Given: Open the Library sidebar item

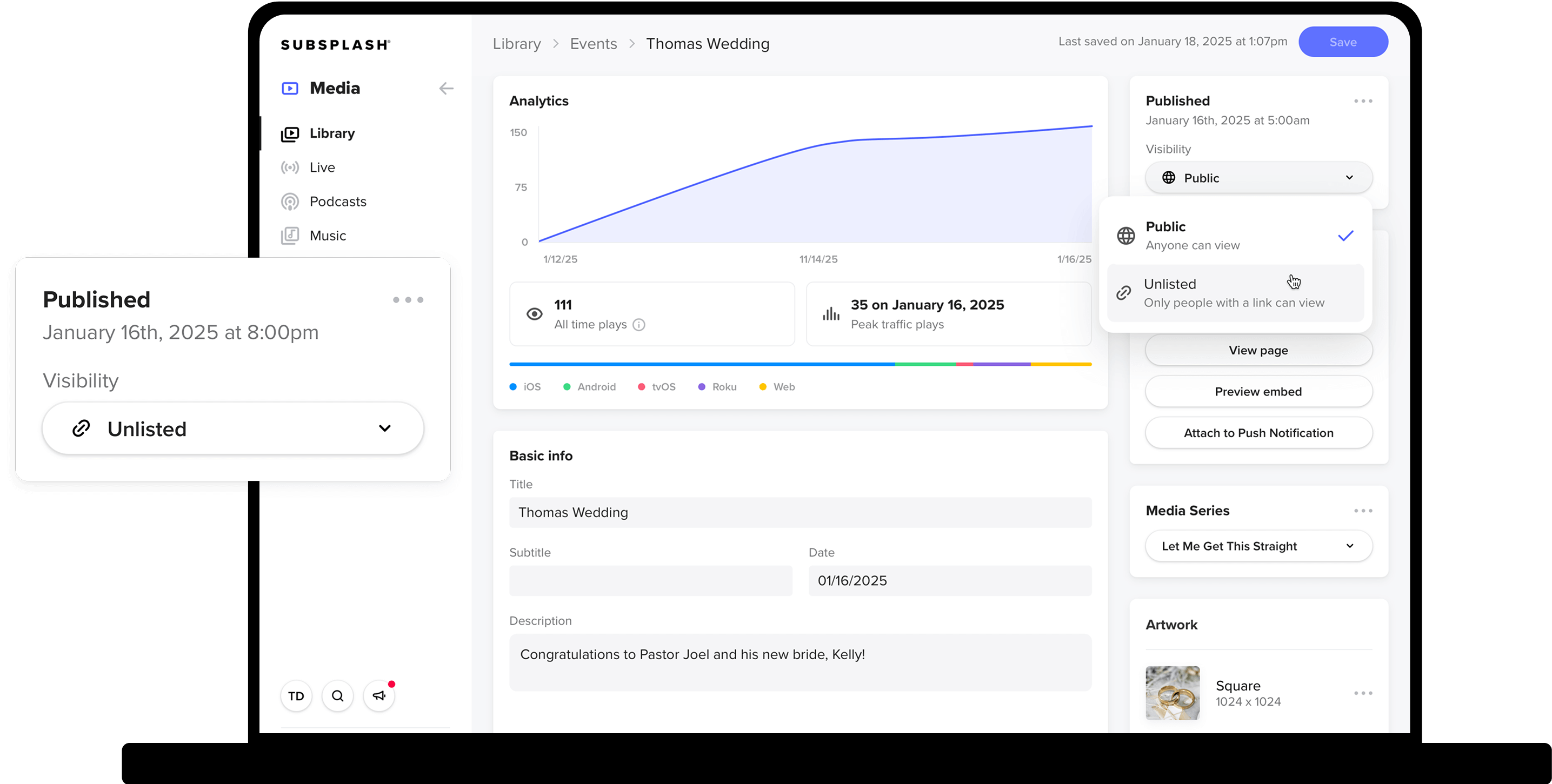Looking at the screenshot, I should 332,133.
